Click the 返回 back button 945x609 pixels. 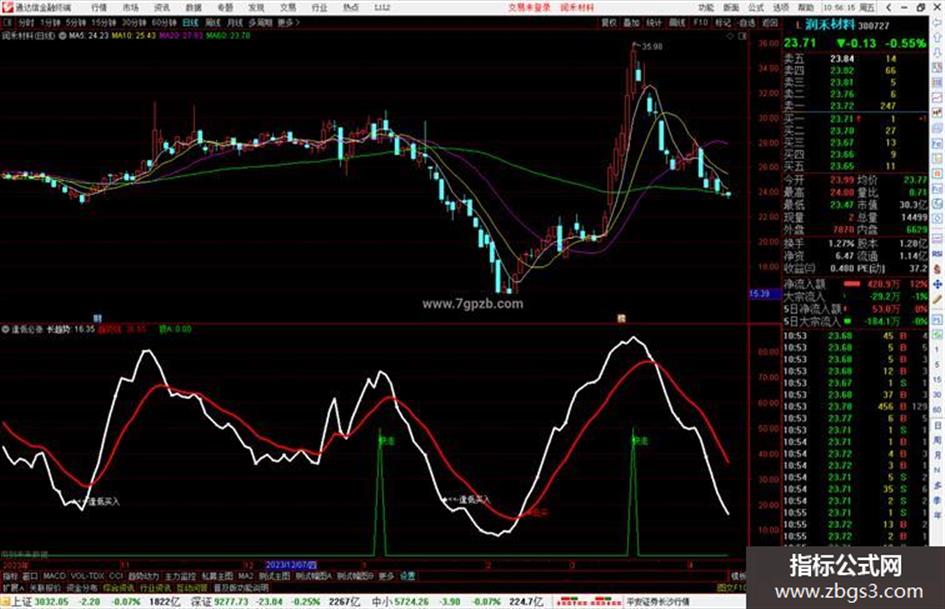point(770,22)
